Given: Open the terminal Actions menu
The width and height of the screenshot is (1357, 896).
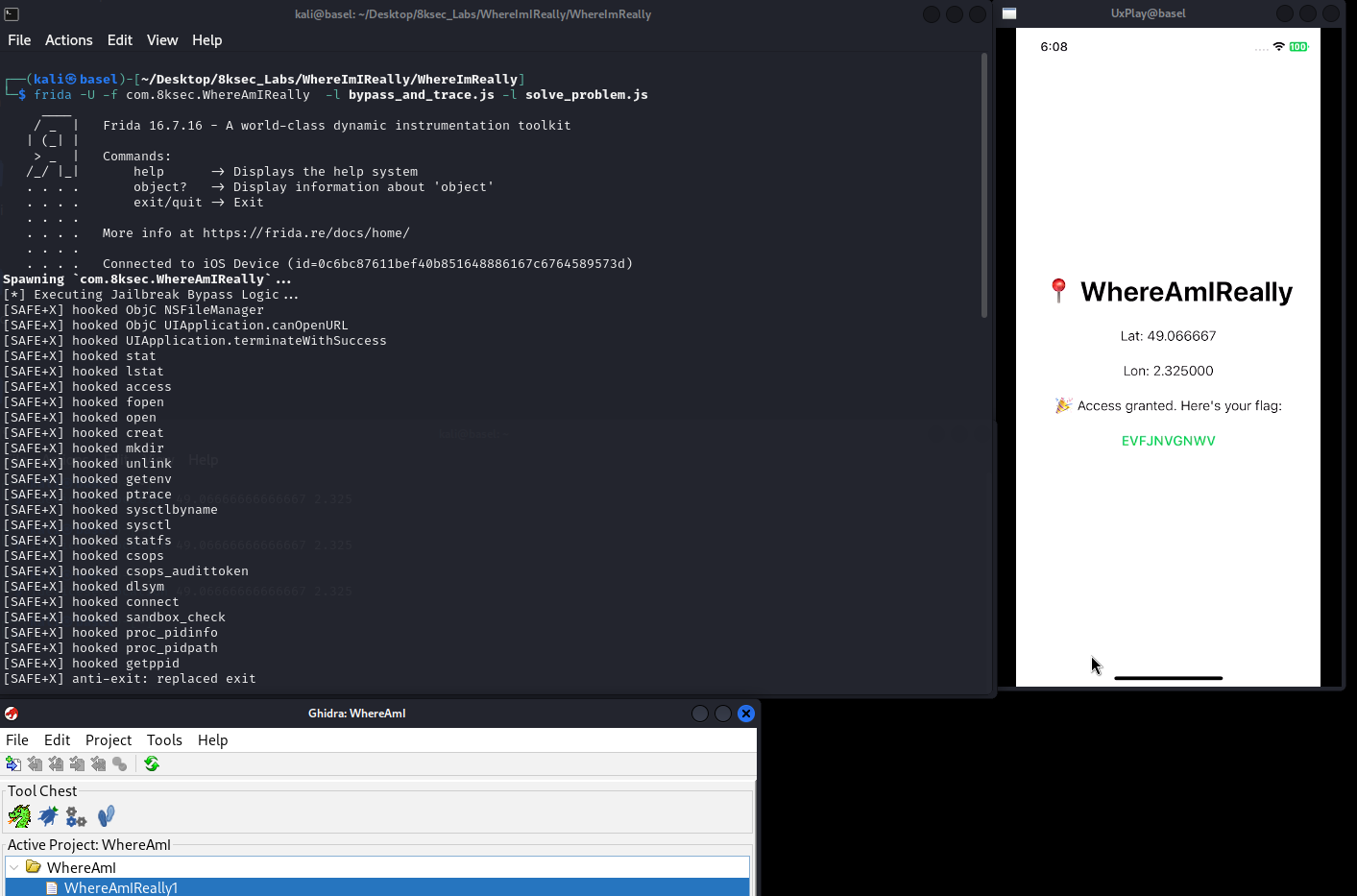Looking at the screenshot, I should click(69, 40).
